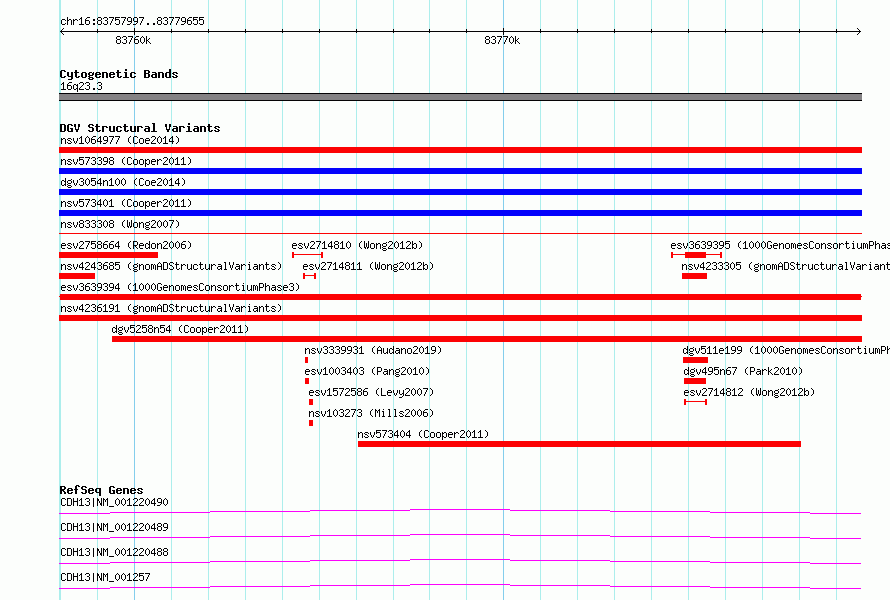Open variant nsv4233305 gnomAD label
Image resolution: width=890 pixels, height=600 pixels.
point(786,266)
